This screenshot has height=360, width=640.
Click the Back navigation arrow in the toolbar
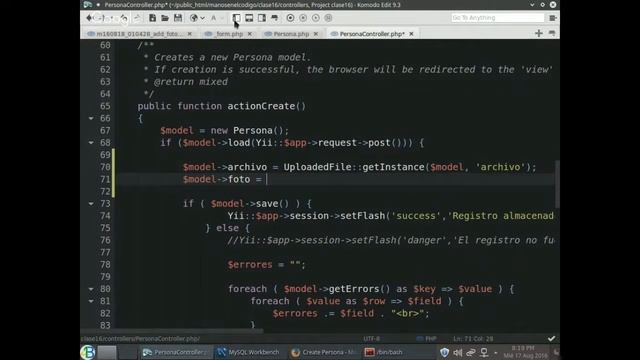89,18
